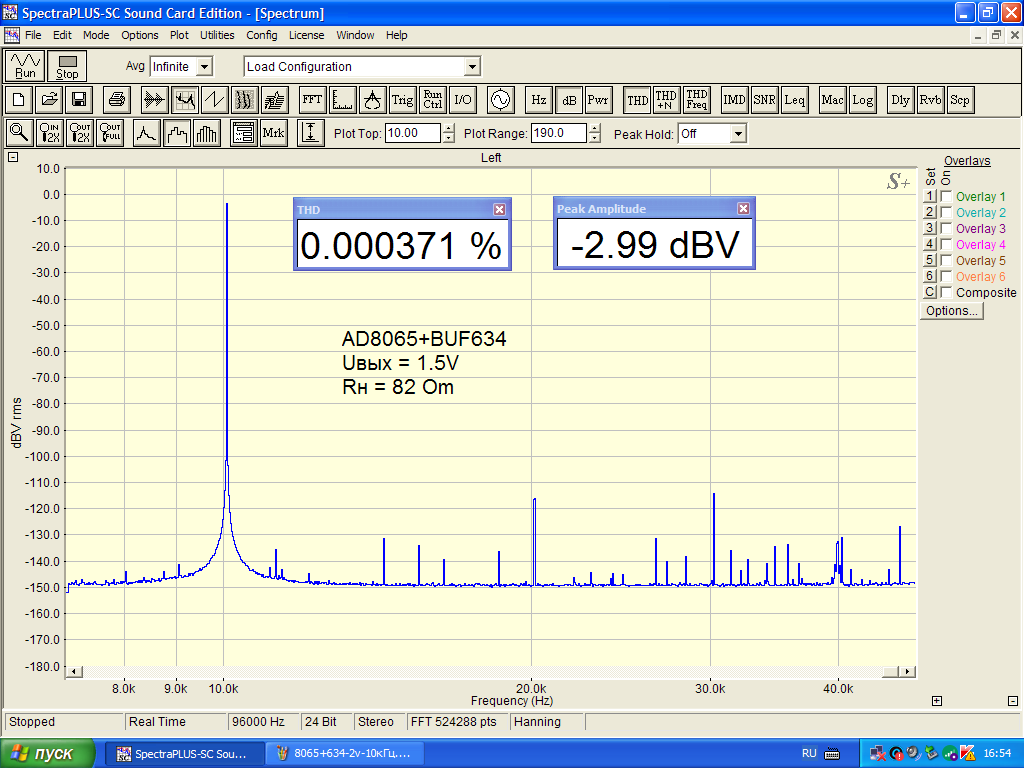The width and height of the screenshot is (1024, 768).
Task: Click the Save file floppy icon
Action: click(x=78, y=100)
